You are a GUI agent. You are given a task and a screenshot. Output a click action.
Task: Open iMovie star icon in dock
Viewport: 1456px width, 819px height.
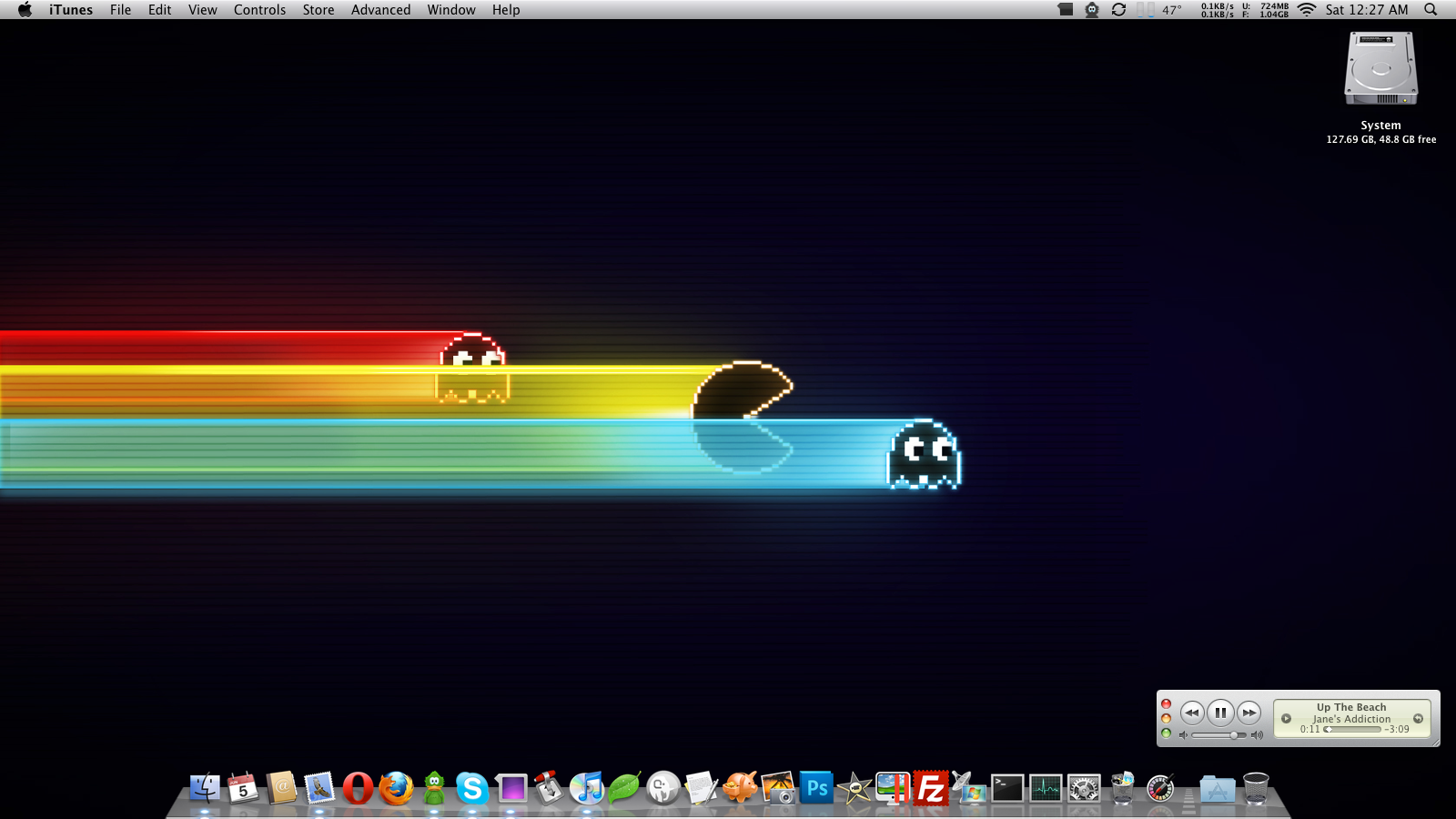tap(854, 788)
